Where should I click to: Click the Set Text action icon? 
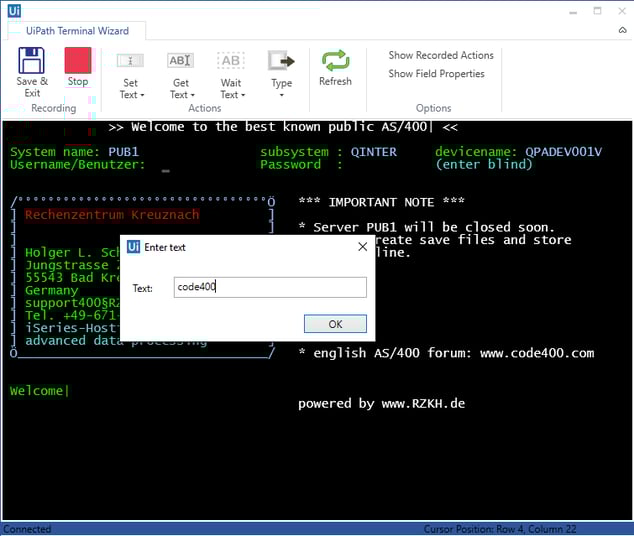(130, 61)
